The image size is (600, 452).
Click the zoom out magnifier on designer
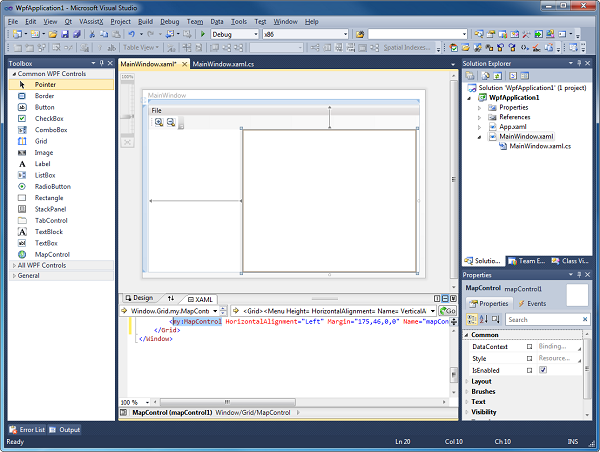pyautogui.click(x=170, y=122)
